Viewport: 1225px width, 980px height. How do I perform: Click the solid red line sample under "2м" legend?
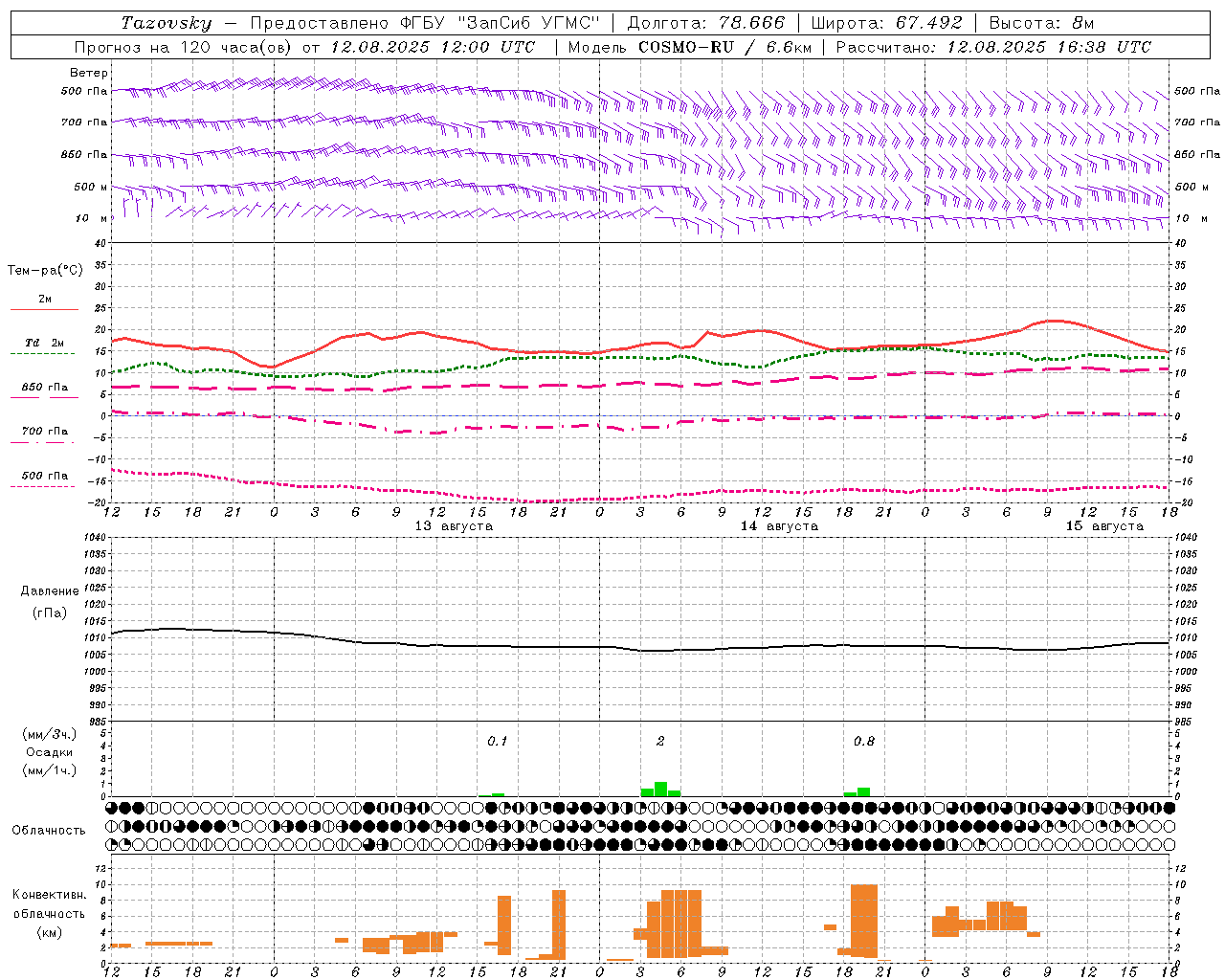(x=45, y=309)
